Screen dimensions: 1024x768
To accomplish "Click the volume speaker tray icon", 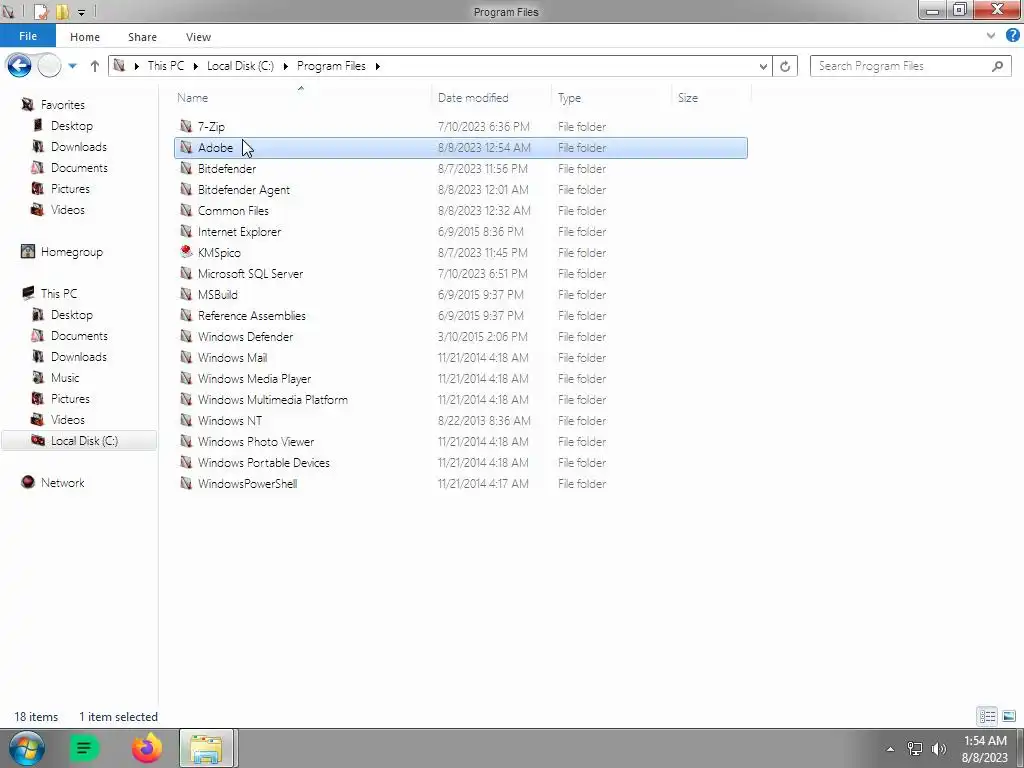I will click(x=938, y=749).
